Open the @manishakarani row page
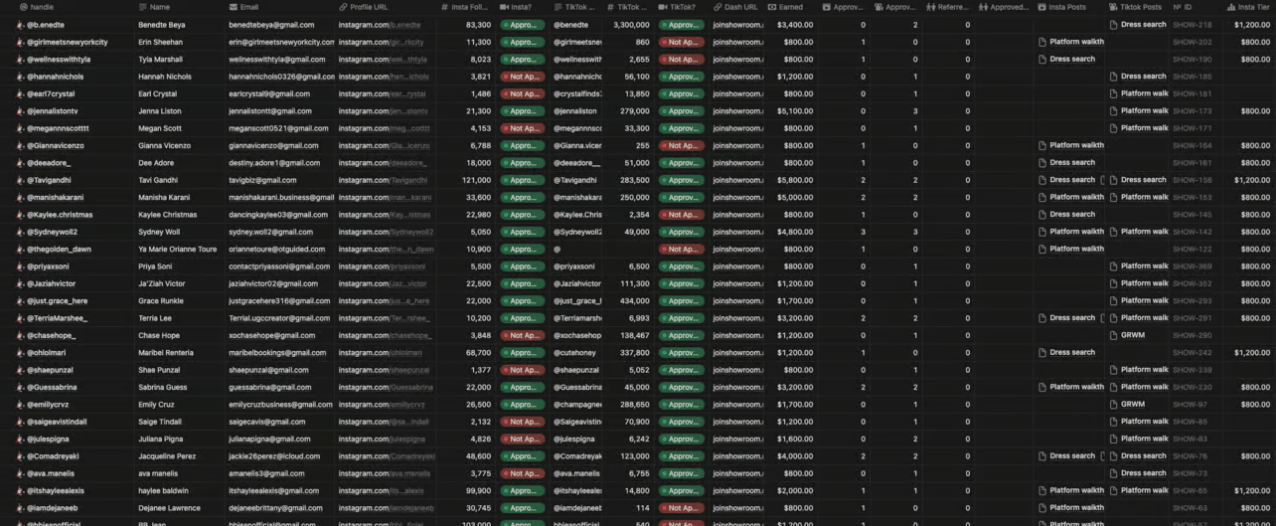Image resolution: width=1276 pixels, height=526 pixels. pos(56,197)
